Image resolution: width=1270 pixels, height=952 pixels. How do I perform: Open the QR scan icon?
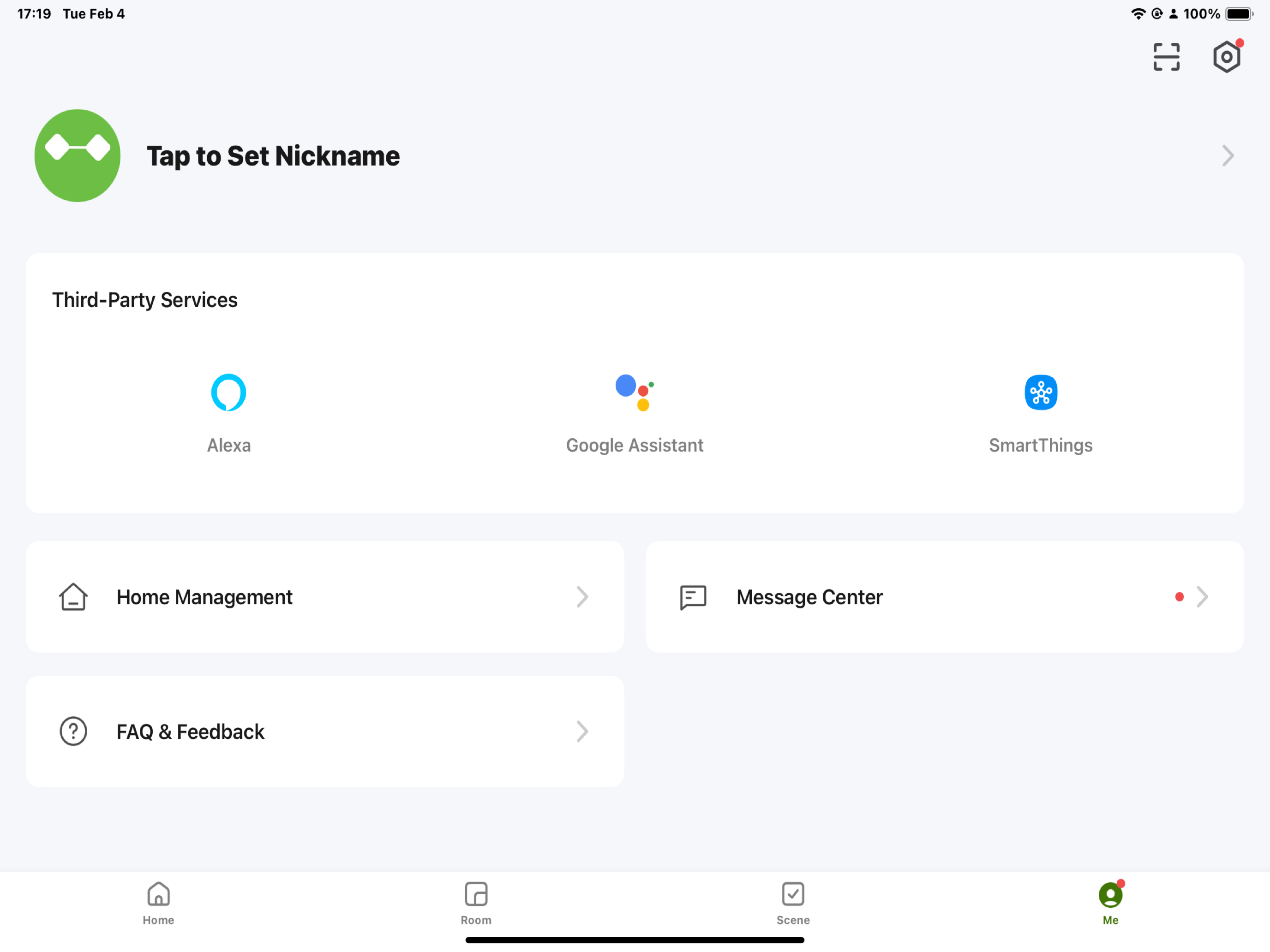pos(1166,57)
